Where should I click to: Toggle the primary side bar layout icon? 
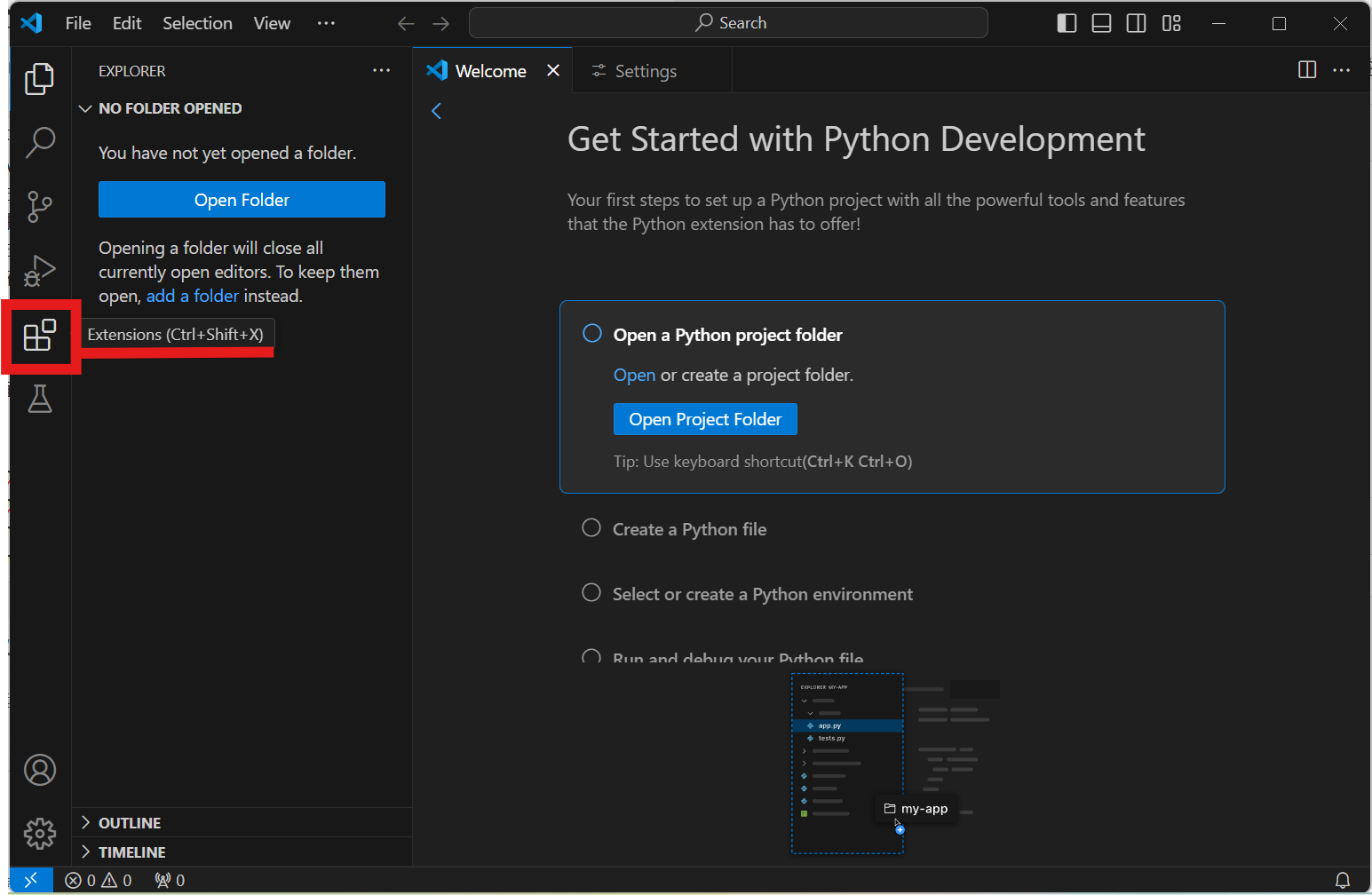(x=1067, y=23)
